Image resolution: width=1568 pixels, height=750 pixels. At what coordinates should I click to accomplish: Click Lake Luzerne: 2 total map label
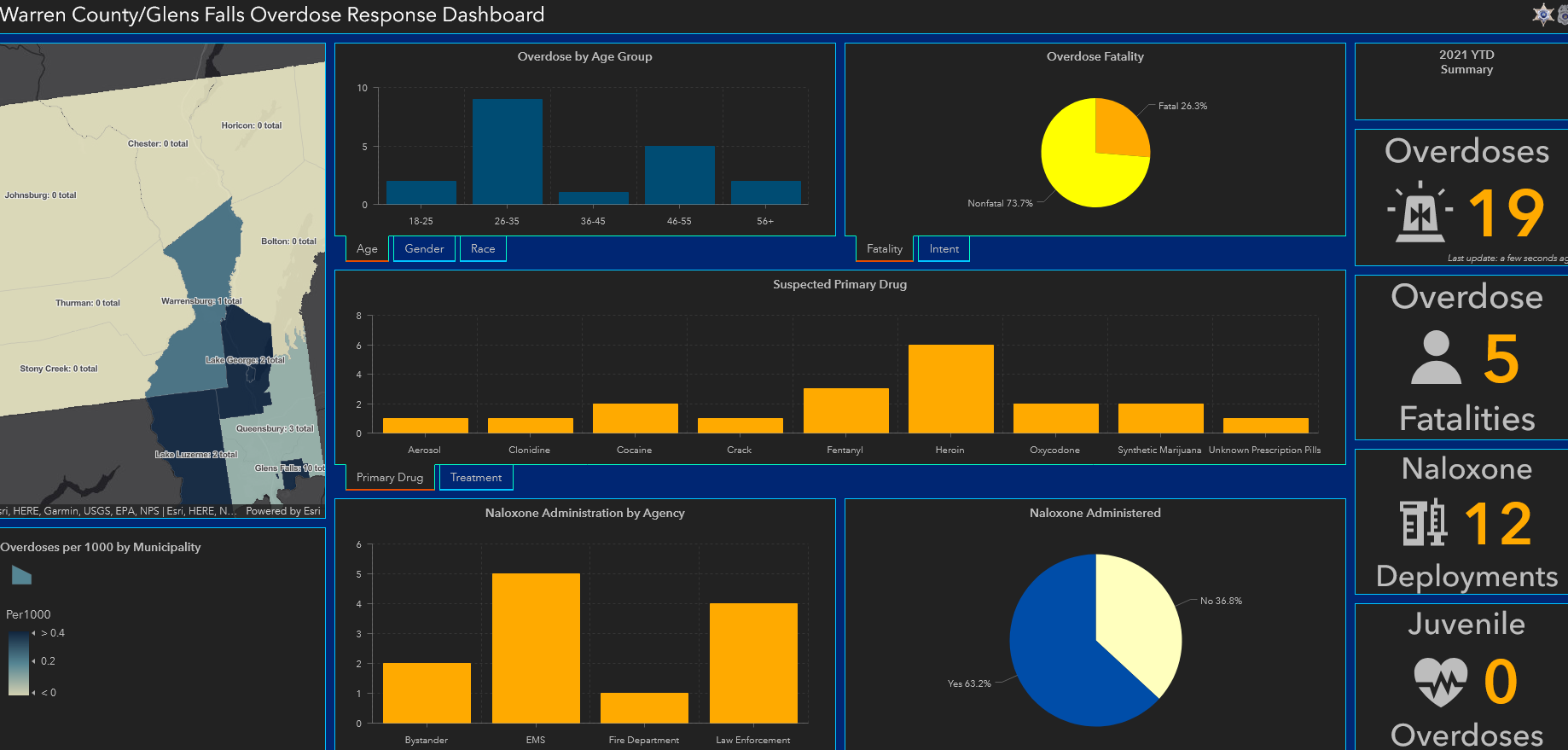[196, 455]
